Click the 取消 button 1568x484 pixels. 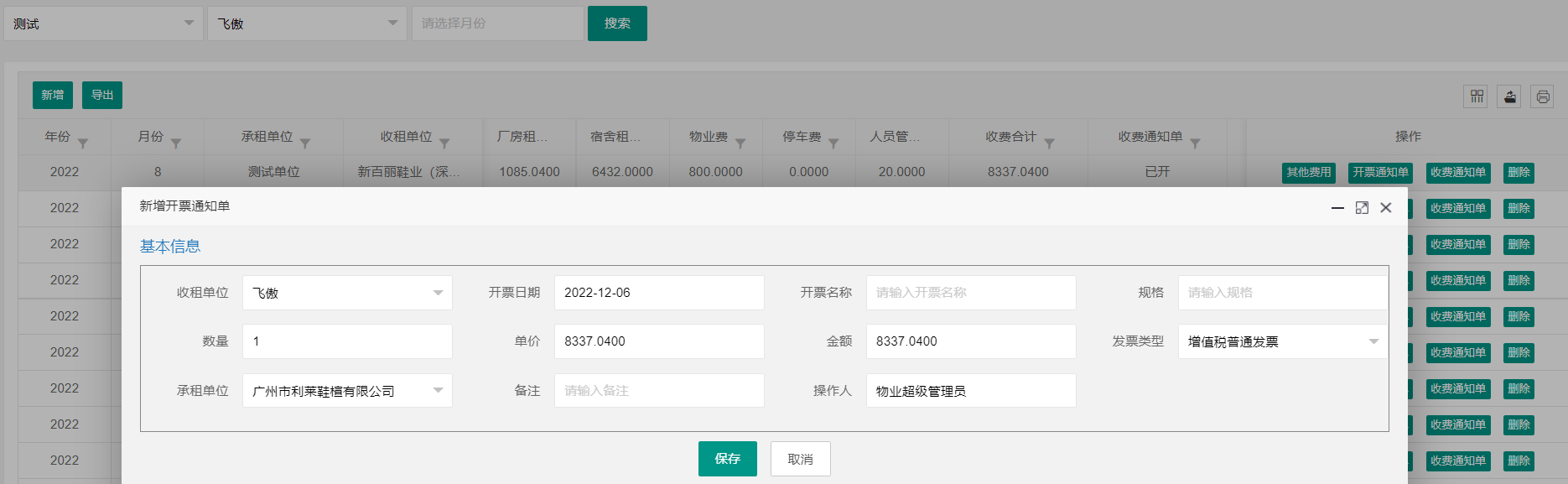coord(800,459)
